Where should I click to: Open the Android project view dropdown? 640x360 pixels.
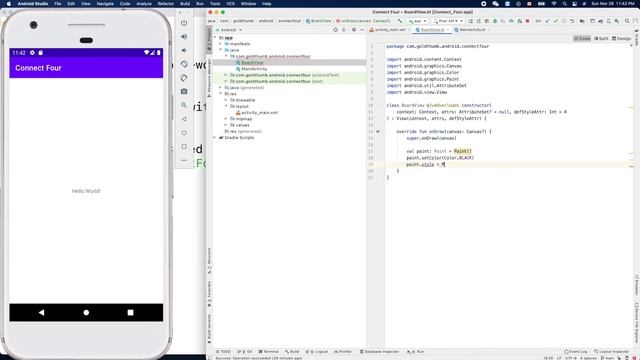(x=229, y=30)
